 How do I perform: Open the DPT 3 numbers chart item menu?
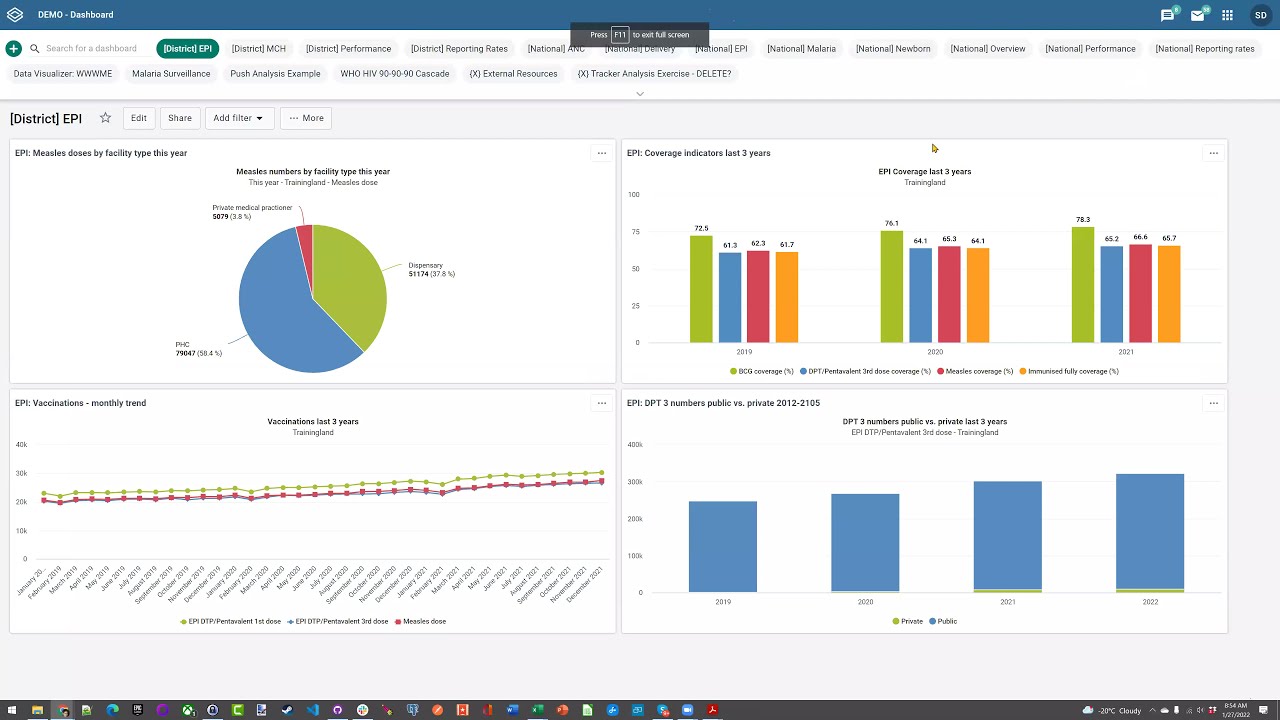(x=1213, y=403)
